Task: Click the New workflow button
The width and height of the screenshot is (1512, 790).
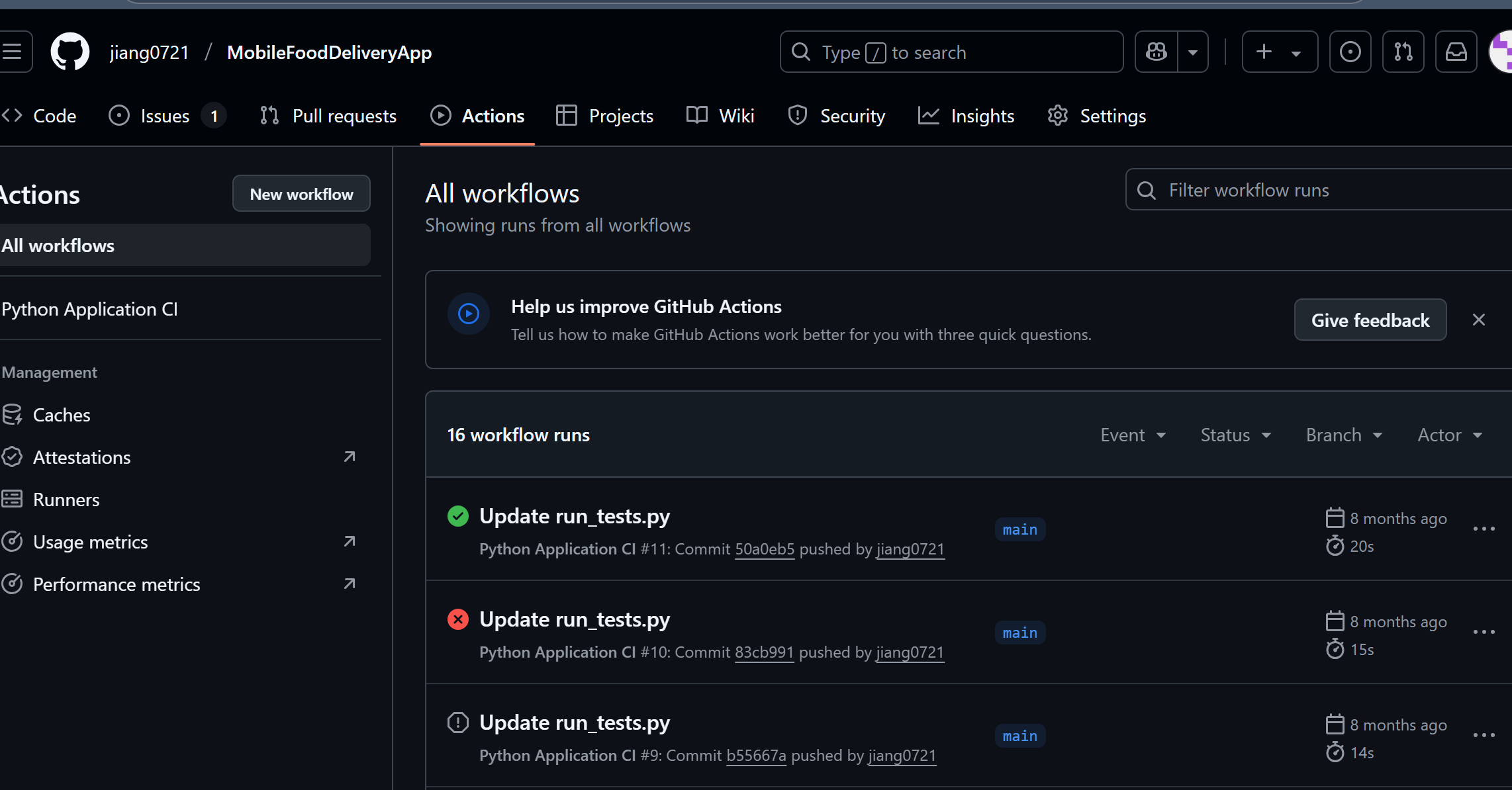Action: click(301, 194)
